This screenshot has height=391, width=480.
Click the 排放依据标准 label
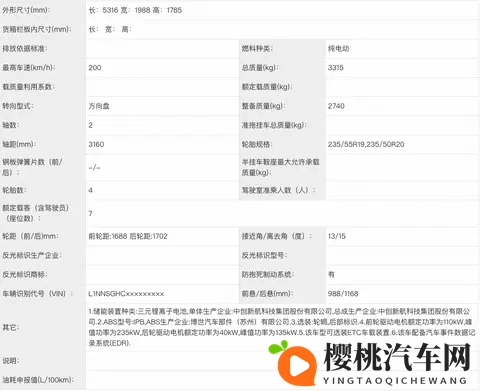coord(25,49)
